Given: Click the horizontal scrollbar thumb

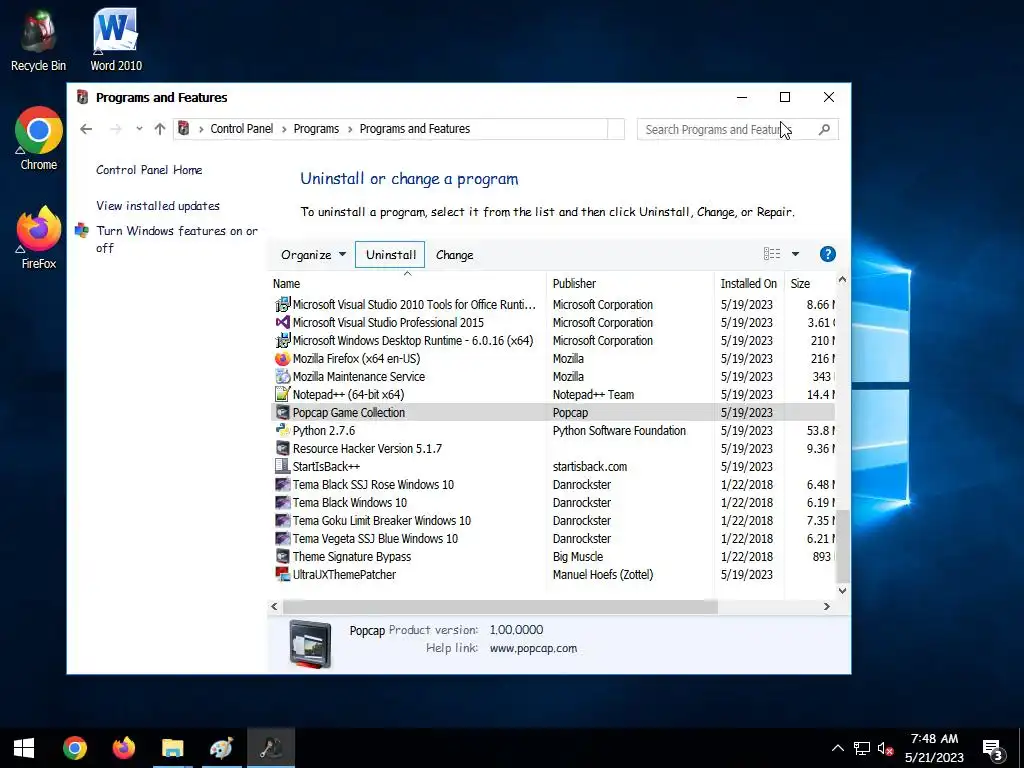Looking at the screenshot, I should click(x=500, y=607).
